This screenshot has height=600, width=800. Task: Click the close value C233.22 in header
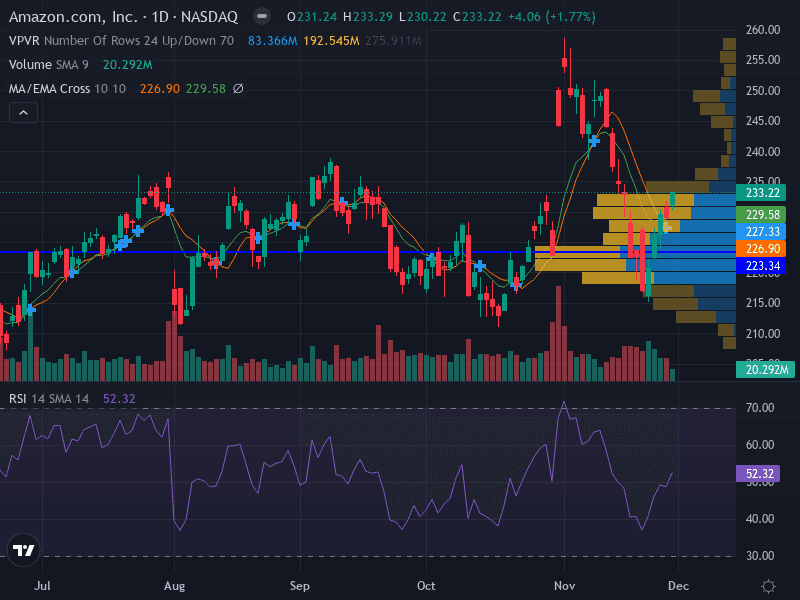point(477,17)
